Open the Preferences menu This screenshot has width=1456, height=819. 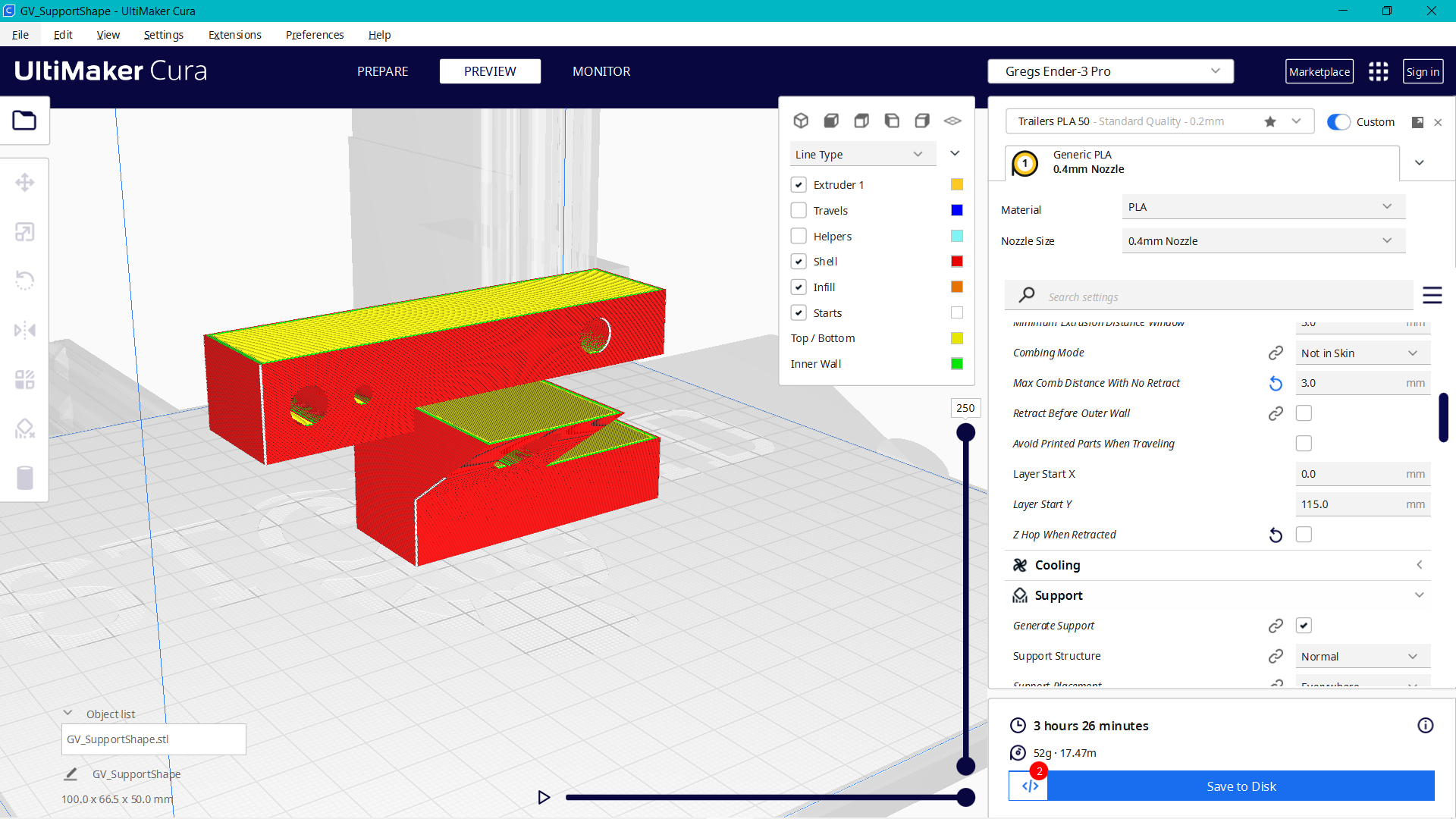coord(315,35)
